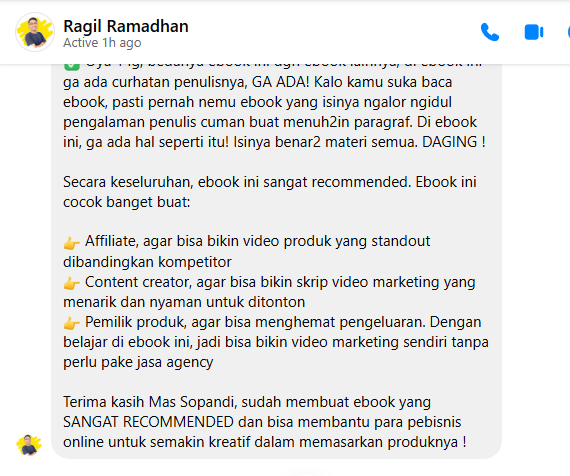Click the pointing hand emoji before "Content creator"

coord(72,283)
